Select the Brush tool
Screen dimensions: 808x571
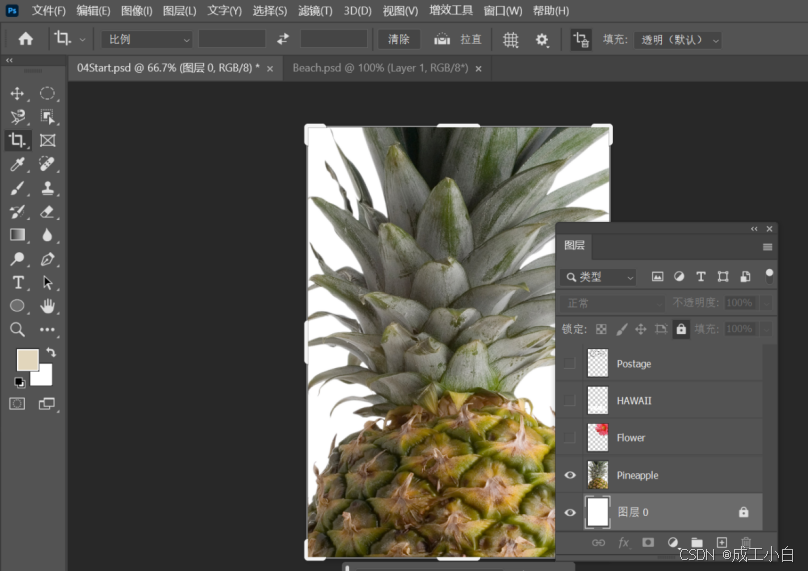tap(18, 188)
